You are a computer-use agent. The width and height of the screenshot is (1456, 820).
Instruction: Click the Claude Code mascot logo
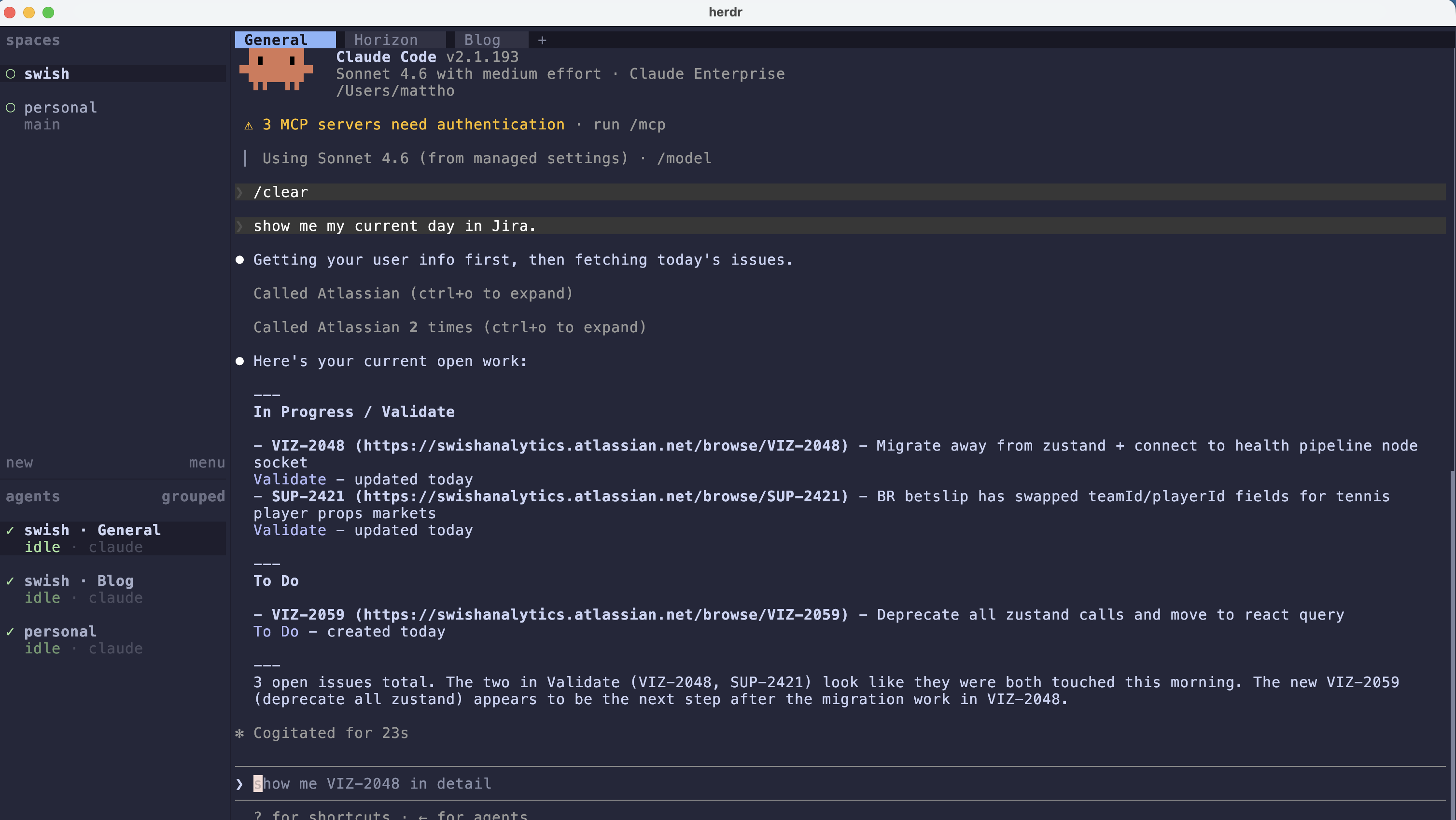(276, 69)
